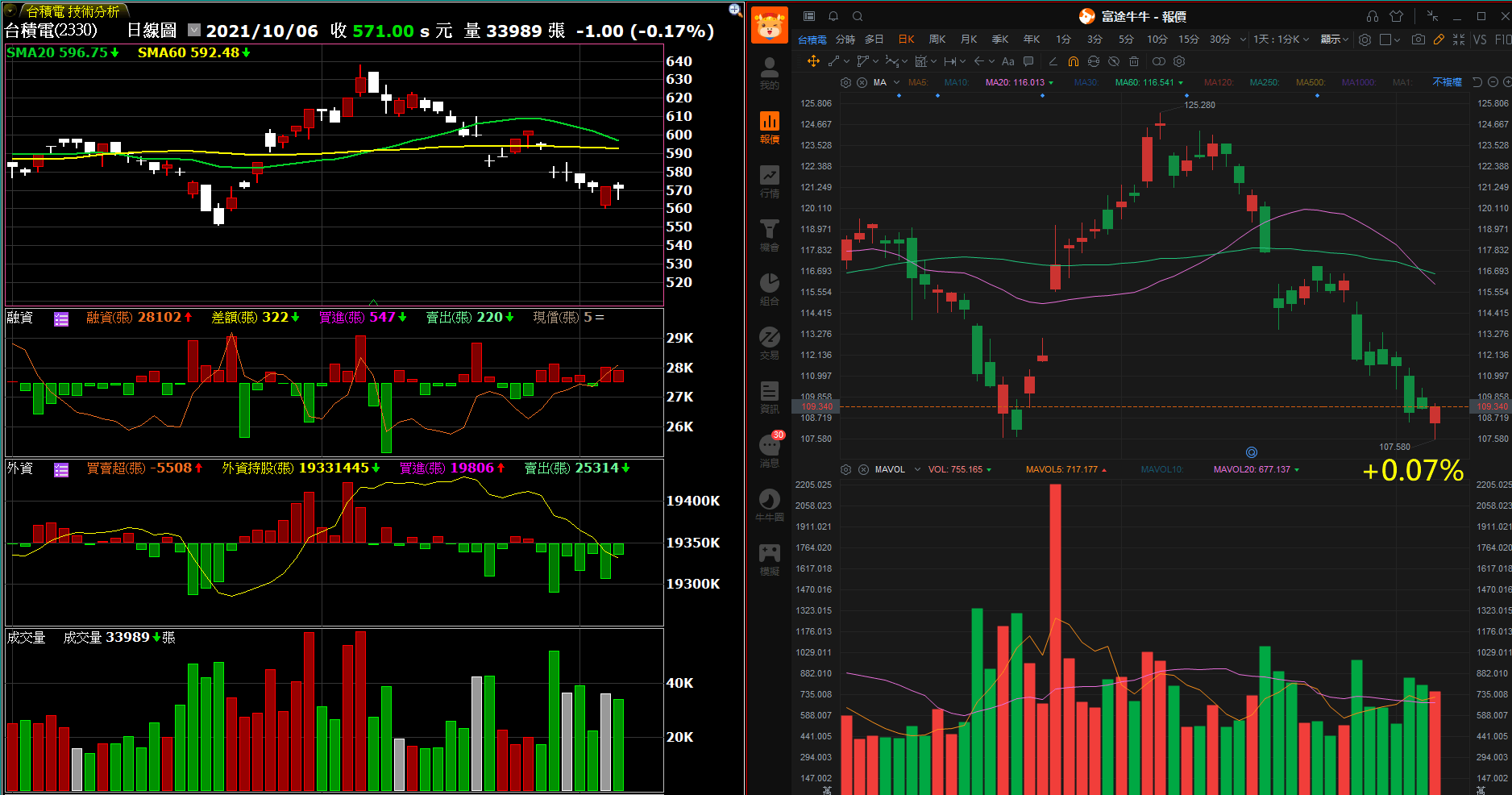Viewport: 1512px width, 795px height.
Task: Open the 資訊 news sidebar icon
Action: (770, 397)
